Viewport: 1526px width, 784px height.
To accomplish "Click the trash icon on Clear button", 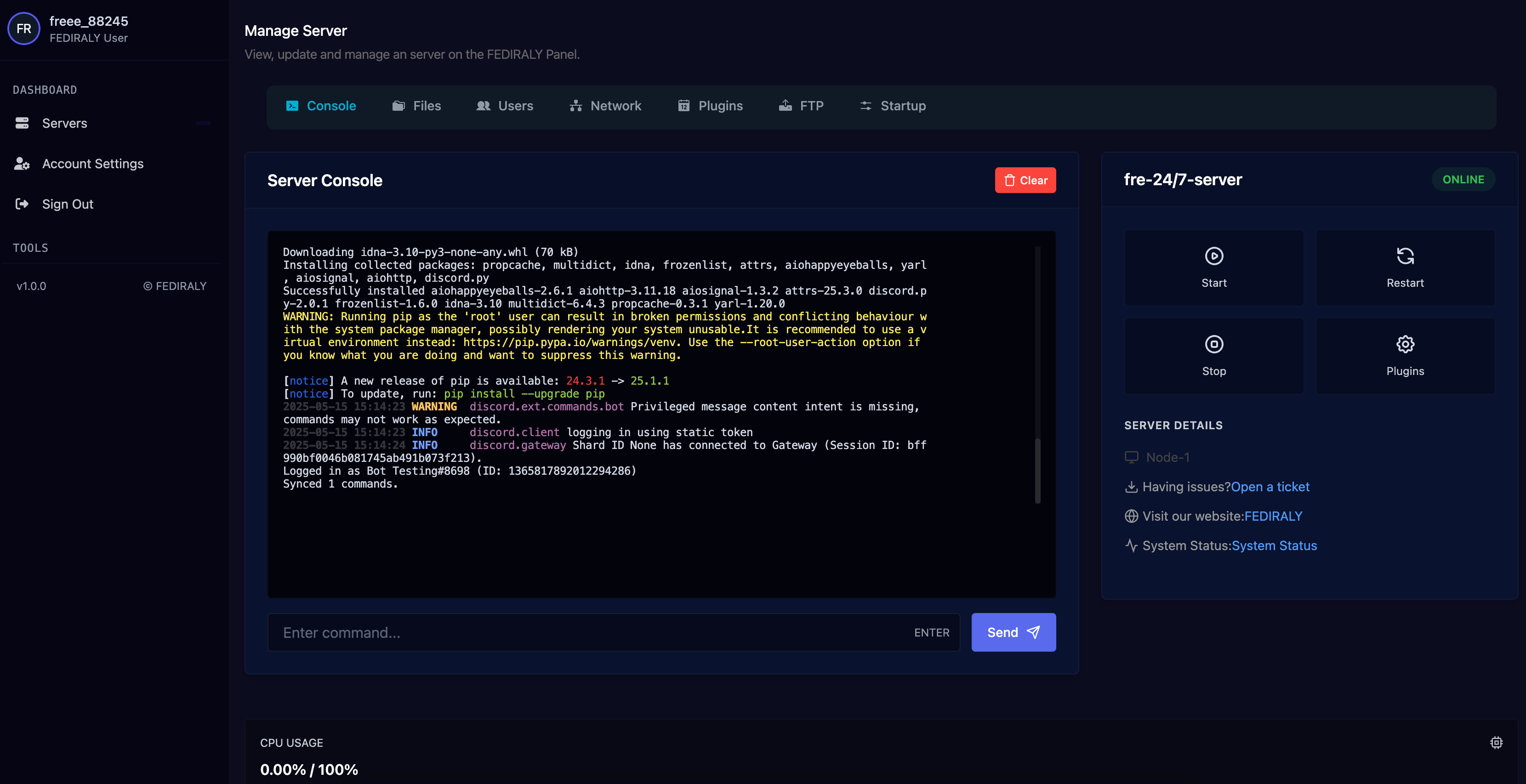I will [x=1010, y=180].
